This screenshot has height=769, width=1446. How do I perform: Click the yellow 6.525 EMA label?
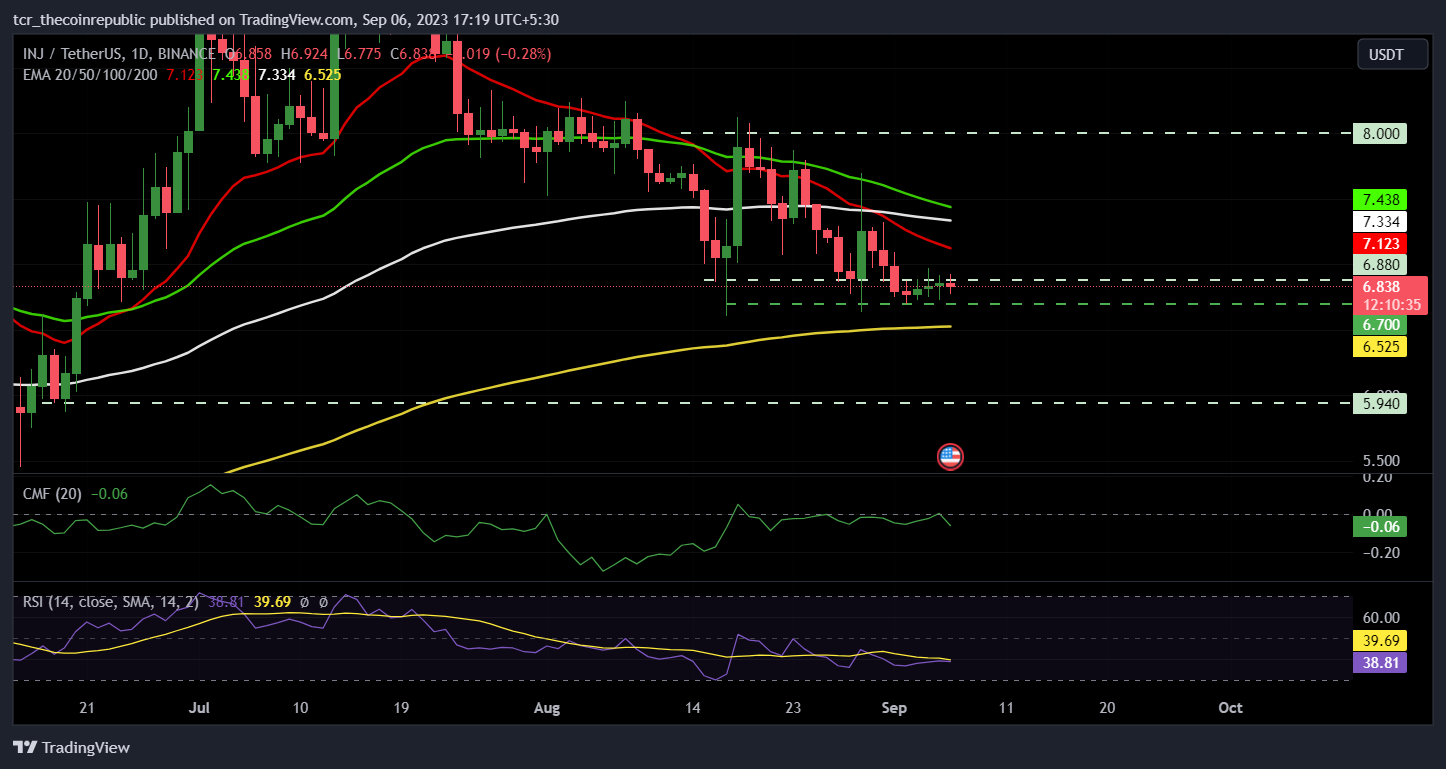1379,347
